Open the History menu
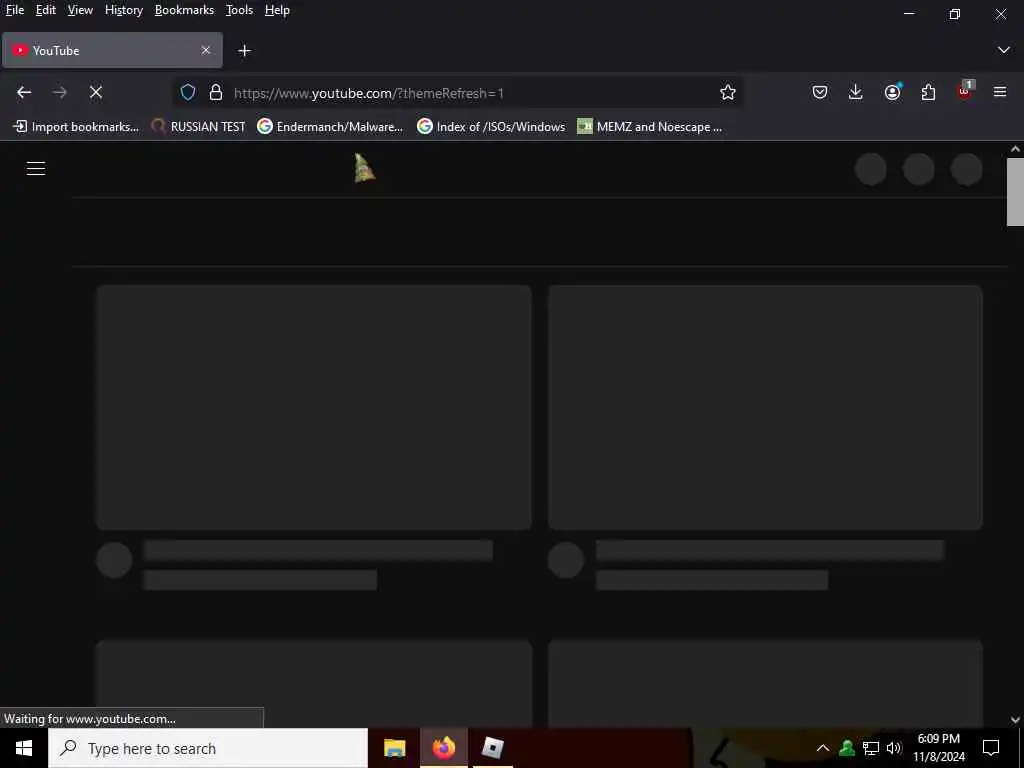The image size is (1024, 768). 123,10
